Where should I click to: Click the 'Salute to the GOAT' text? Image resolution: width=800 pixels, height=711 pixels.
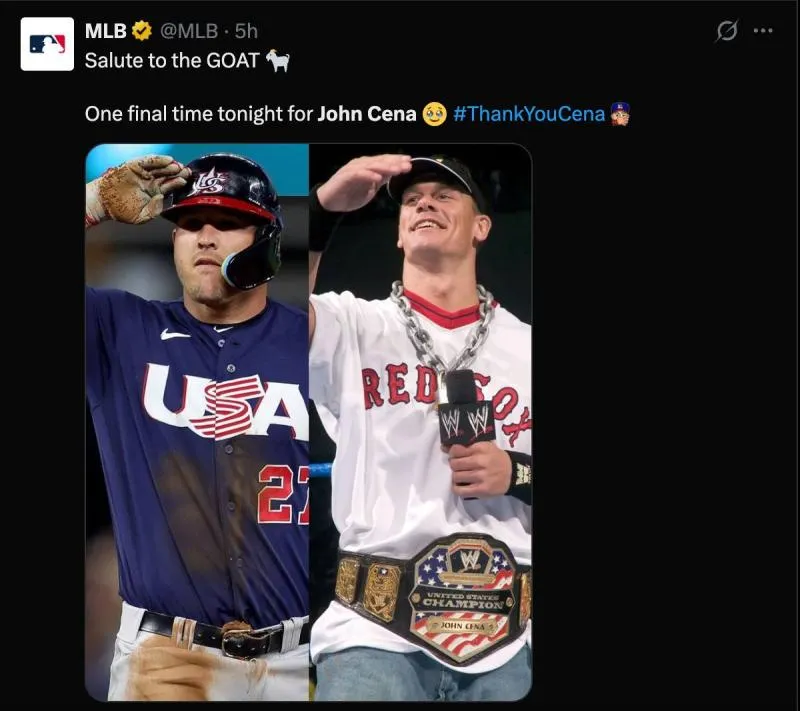pos(172,61)
